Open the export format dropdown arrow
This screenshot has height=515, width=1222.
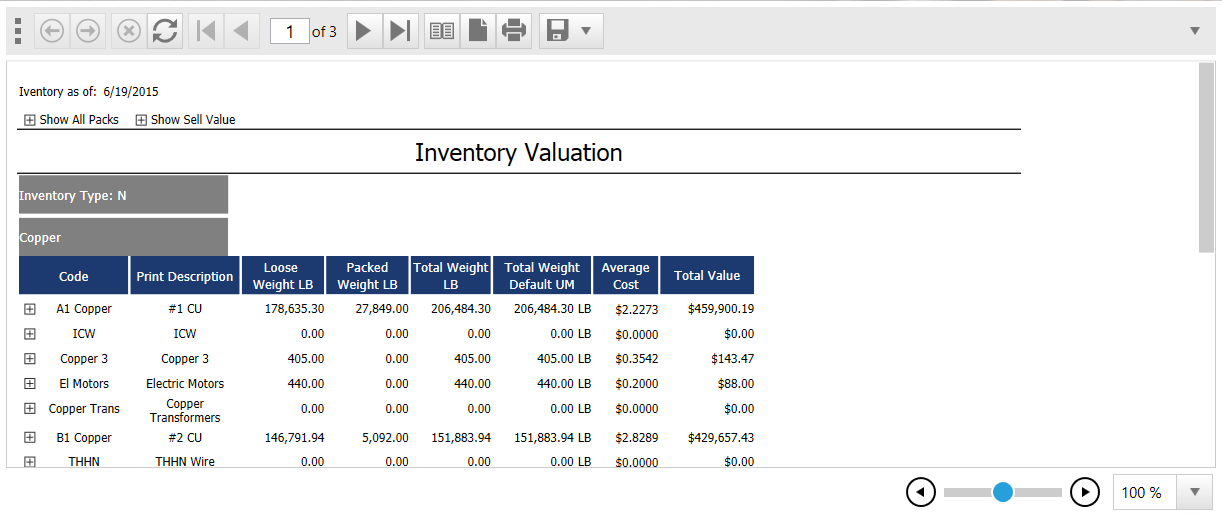[586, 31]
